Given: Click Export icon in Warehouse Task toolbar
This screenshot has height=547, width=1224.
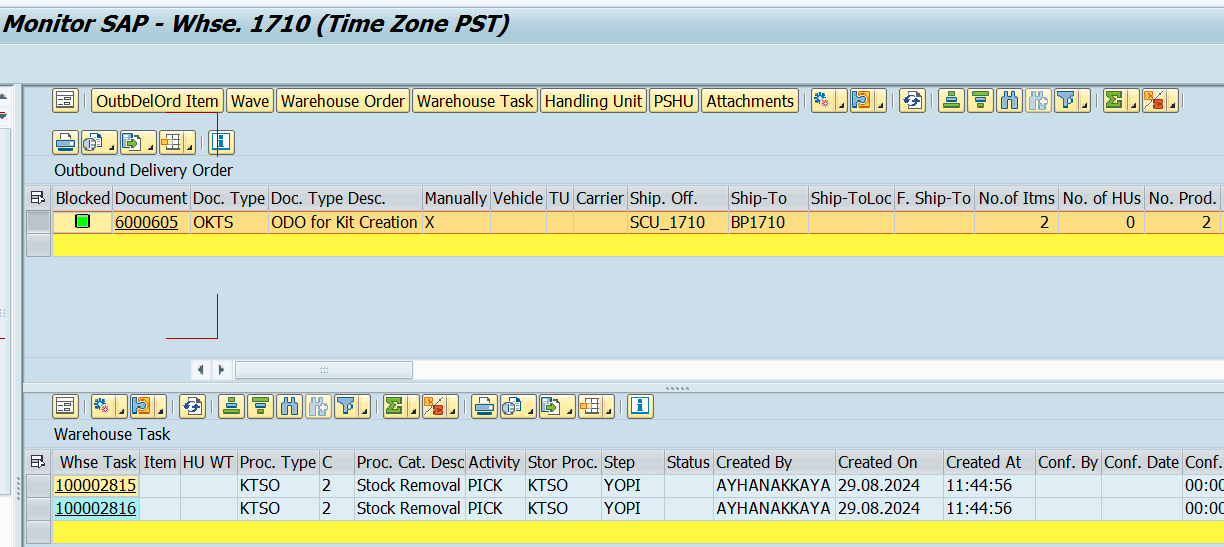Looking at the screenshot, I should coord(551,406).
